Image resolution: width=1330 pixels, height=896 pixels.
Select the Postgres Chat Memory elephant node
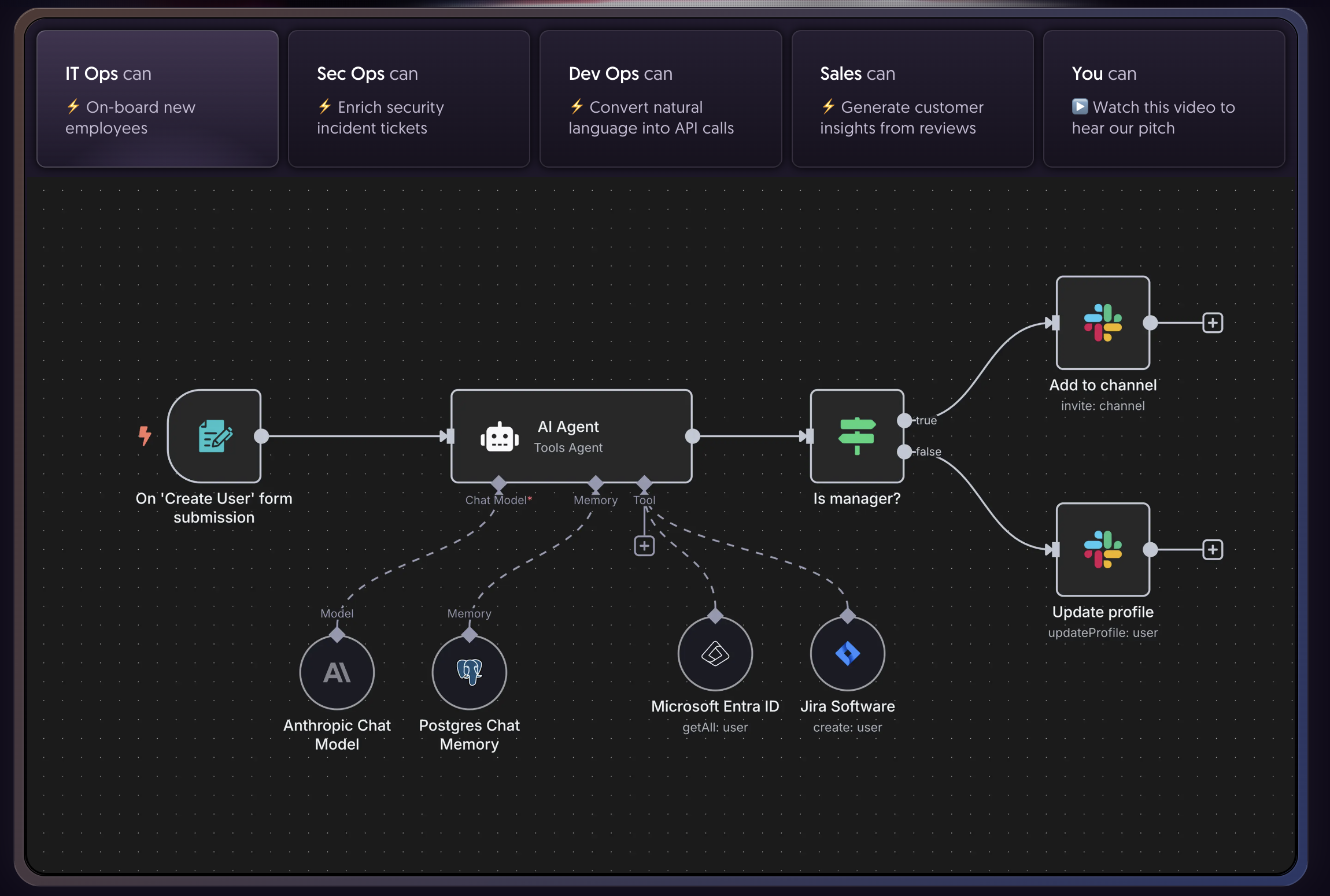pyautogui.click(x=469, y=672)
